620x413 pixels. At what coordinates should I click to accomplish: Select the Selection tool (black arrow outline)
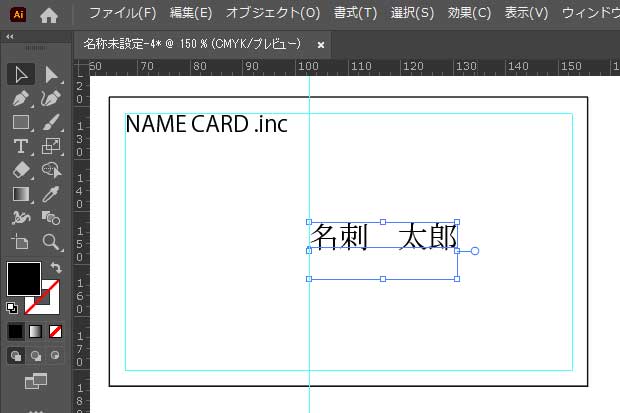coord(21,74)
